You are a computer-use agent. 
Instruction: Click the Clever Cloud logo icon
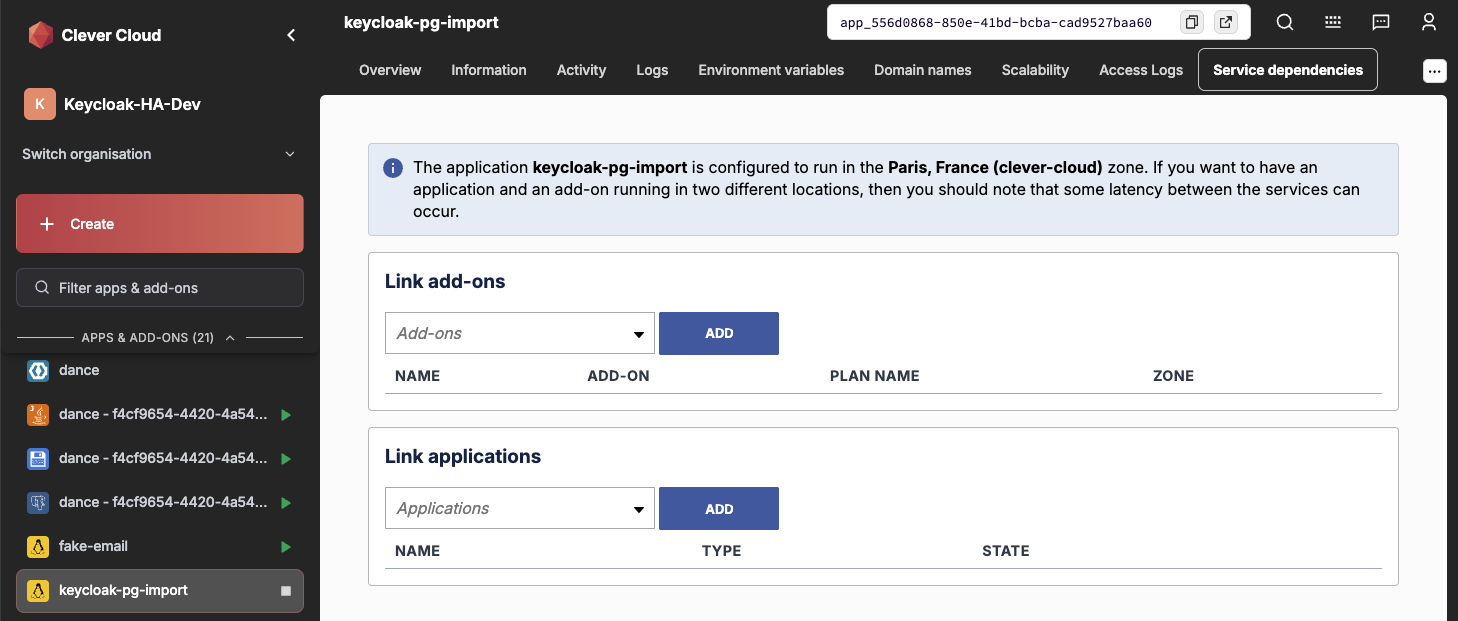[x=40, y=35]
